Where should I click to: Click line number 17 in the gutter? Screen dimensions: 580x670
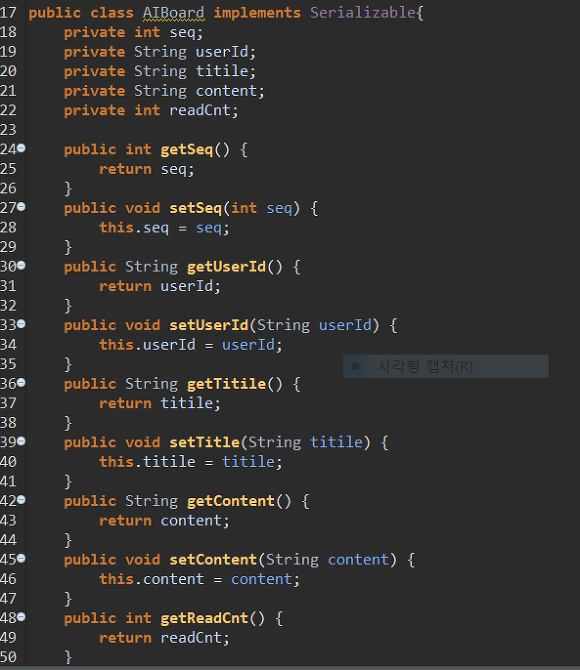click(9, 13)
